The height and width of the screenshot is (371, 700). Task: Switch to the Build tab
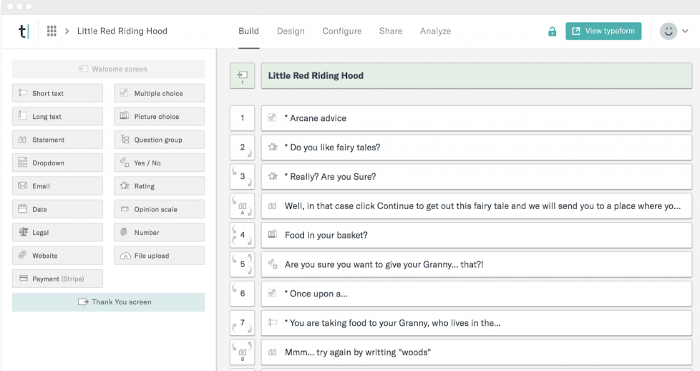tap(249, 31)
